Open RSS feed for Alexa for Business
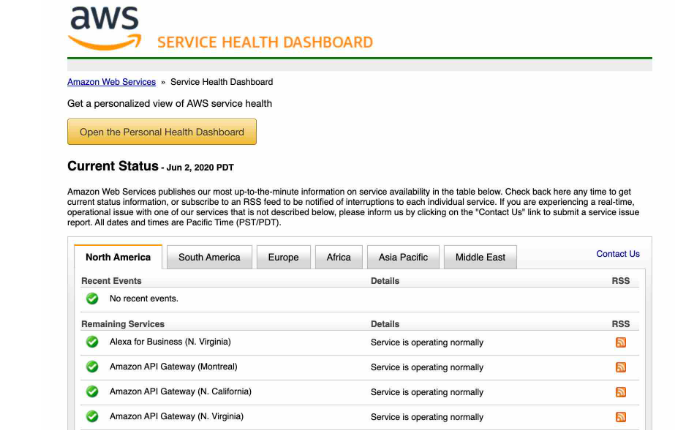The width and height of the screenshot is (700, 430). click(x=621, y=342)
